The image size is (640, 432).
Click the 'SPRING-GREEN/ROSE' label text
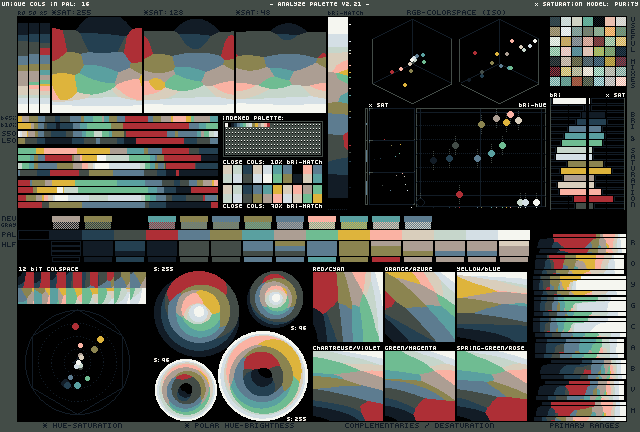491,348
